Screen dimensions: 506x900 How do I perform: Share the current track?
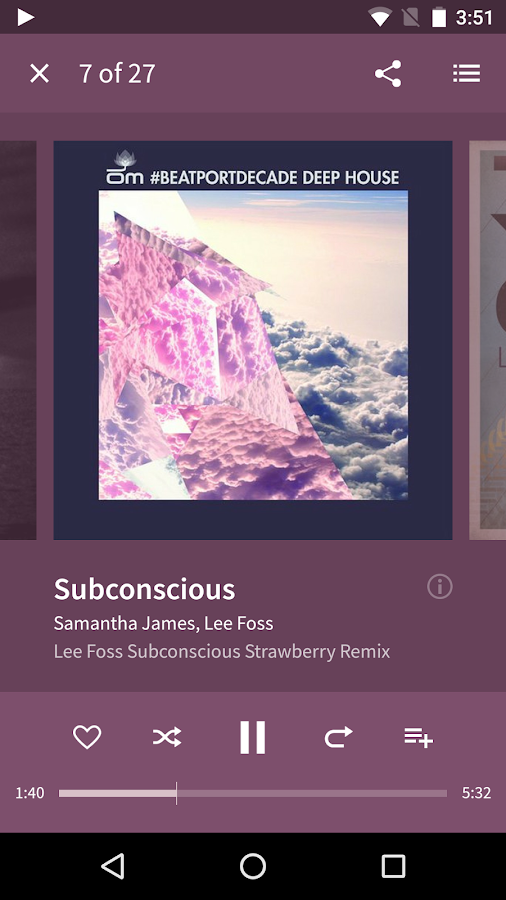click(388, 73)
